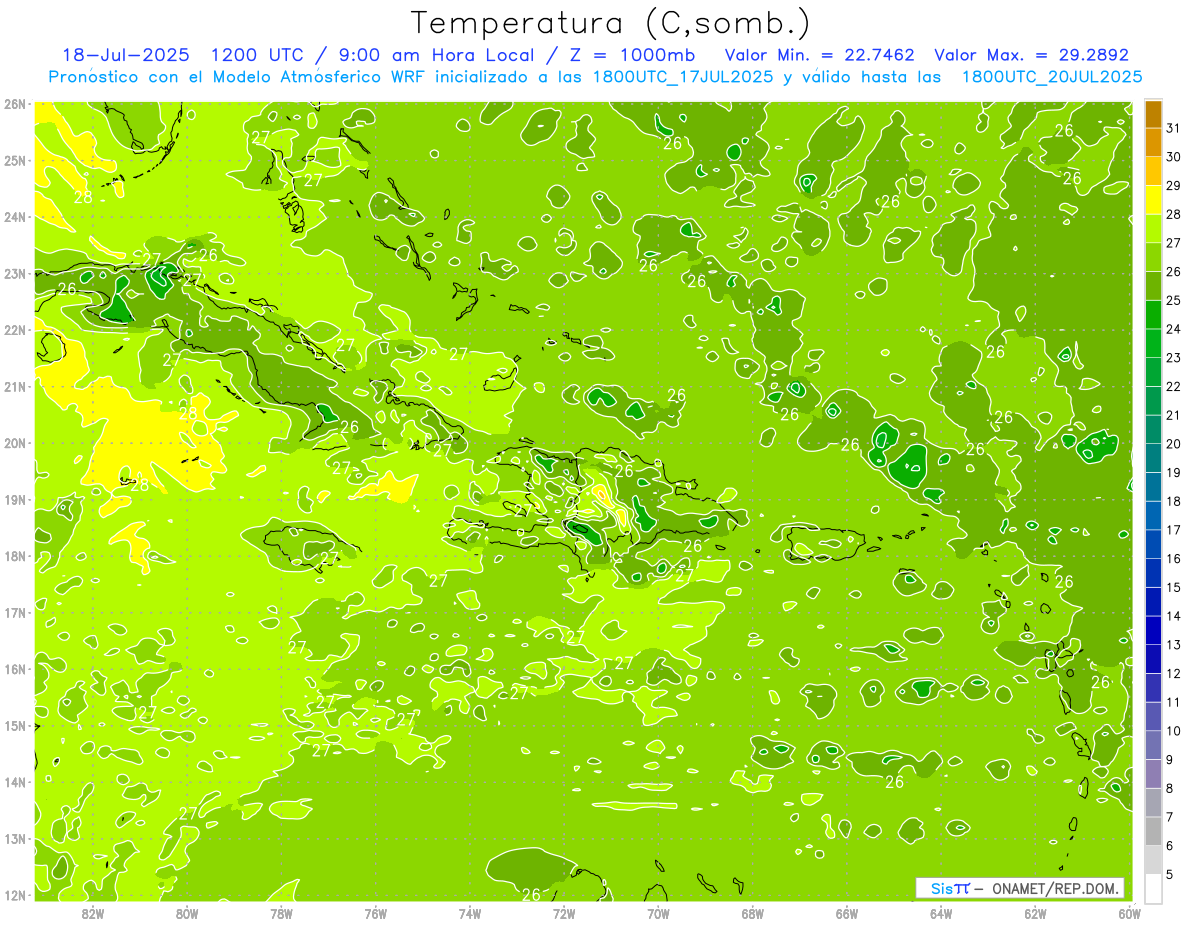This screenshot has width=1200, height=927.
Task: Click the longitude axis label '78W'
Action: pyautogui.click(x=281, y=913)
